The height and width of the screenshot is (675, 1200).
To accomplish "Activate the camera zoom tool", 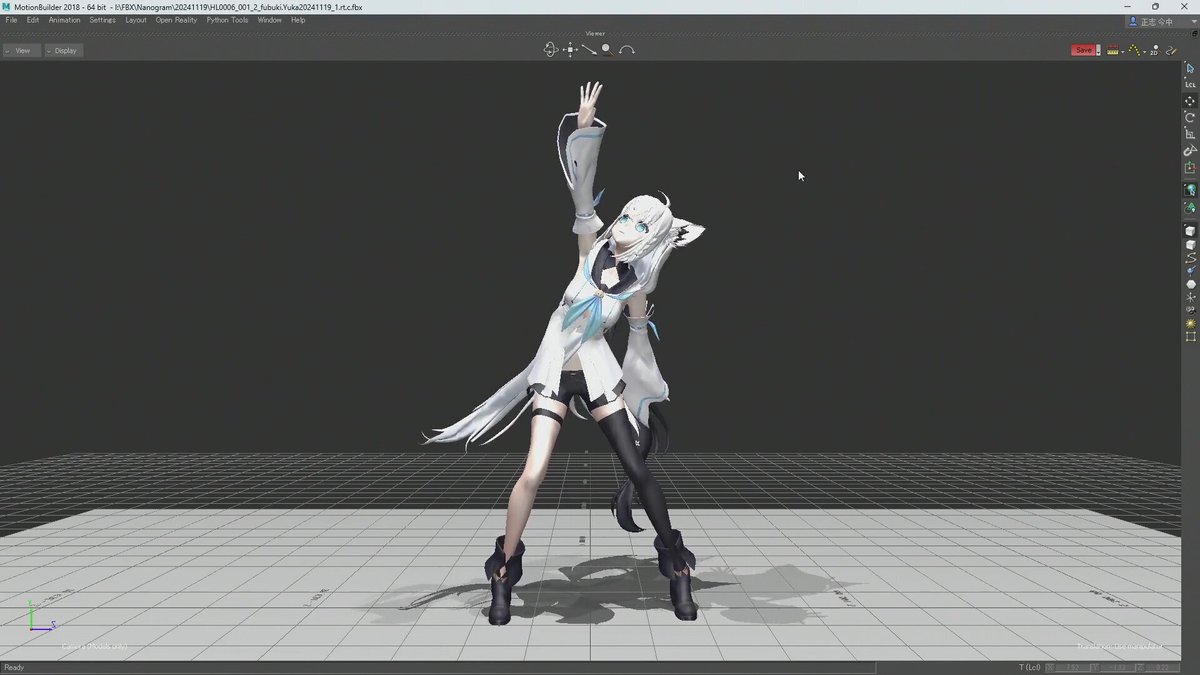I will [587, 48].
